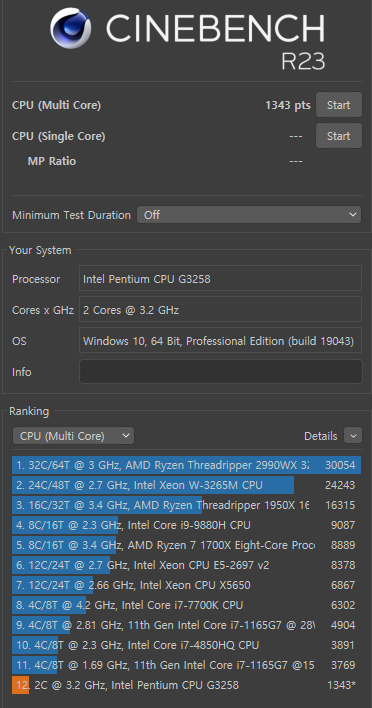Viewport: 372px width, 708px height.
Task: Select ranking row Intel Core i7-4850HQ CPU
Action: point(186,645)
